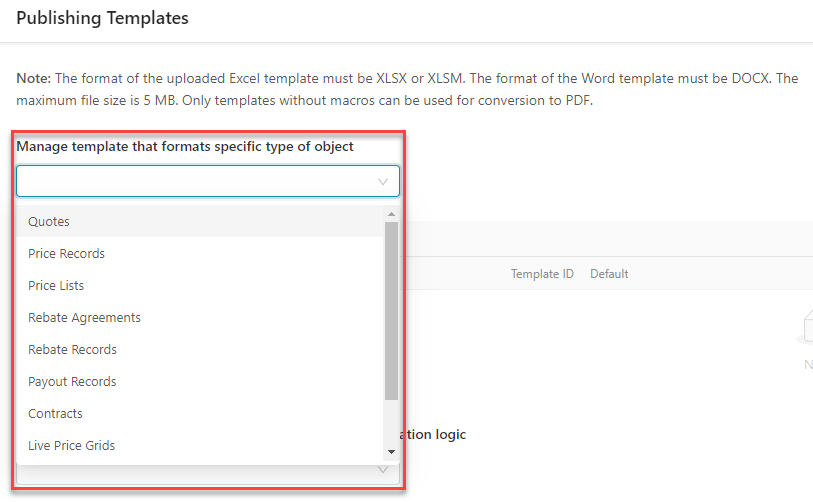Select Quotes from the dropdown list
The image size is (813, 502).
click(x=49, y=221)
